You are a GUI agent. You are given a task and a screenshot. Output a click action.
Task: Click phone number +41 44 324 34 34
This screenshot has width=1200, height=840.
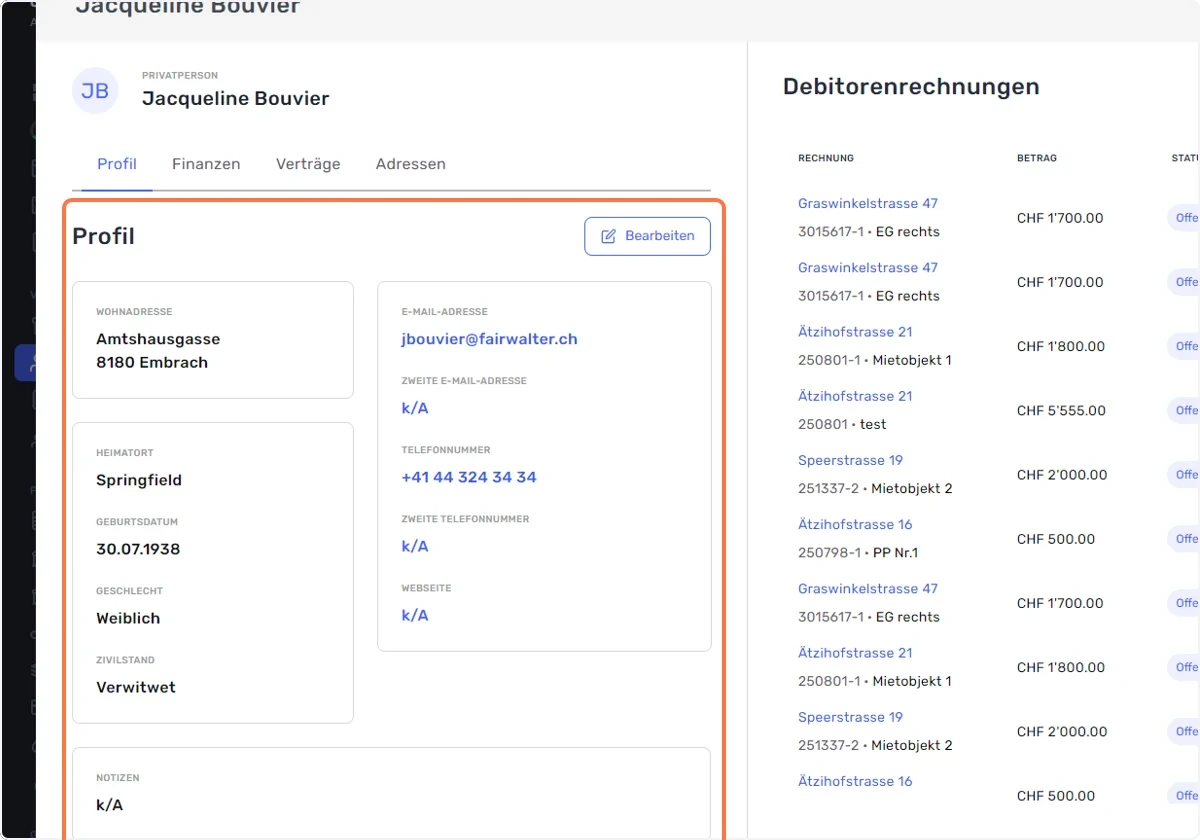(469, 477)
